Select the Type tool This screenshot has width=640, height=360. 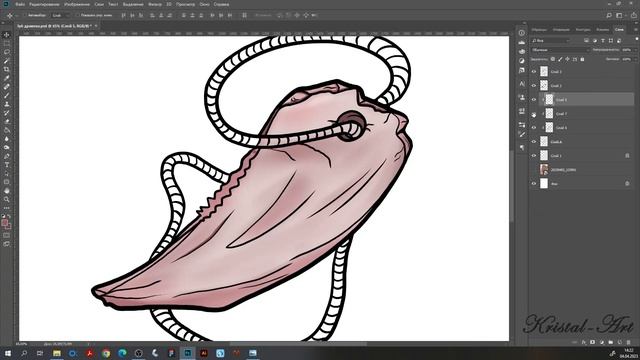click(x=7, y=165)
